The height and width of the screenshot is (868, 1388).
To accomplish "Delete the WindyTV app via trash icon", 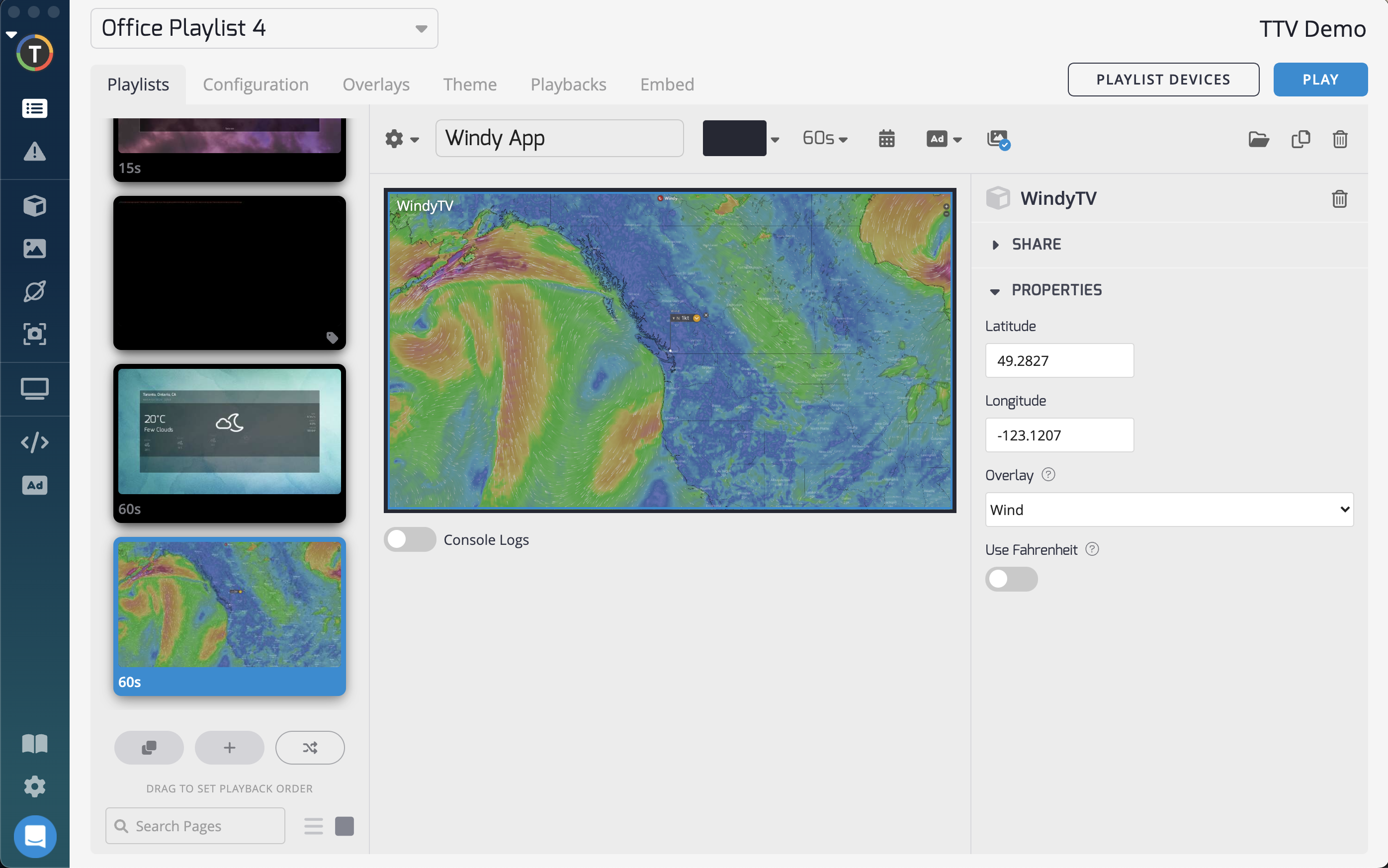I will tap(1339, 199).
